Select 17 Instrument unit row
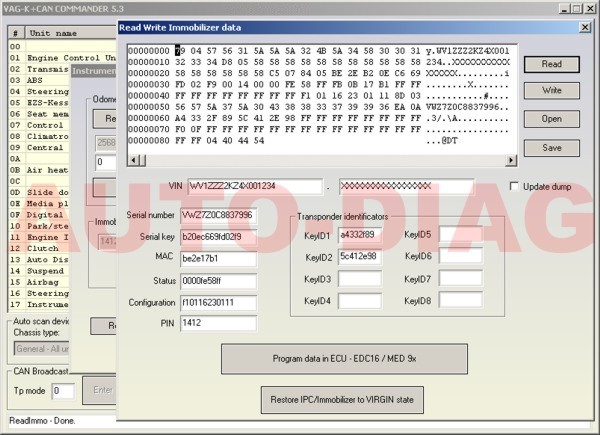600x435 pixels. tap(39, 305)
